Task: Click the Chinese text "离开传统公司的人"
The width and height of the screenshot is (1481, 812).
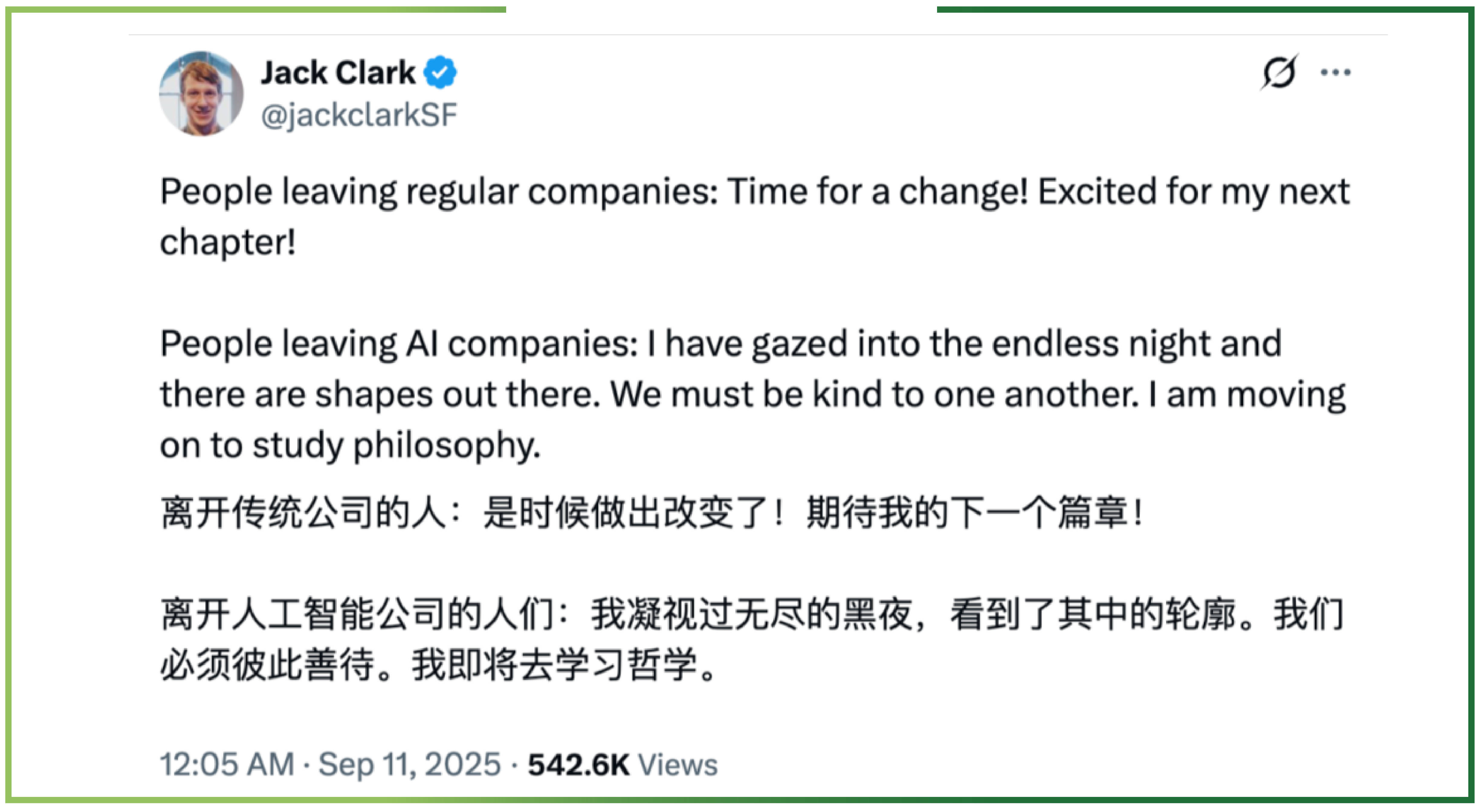Action: tap(303, 513)
